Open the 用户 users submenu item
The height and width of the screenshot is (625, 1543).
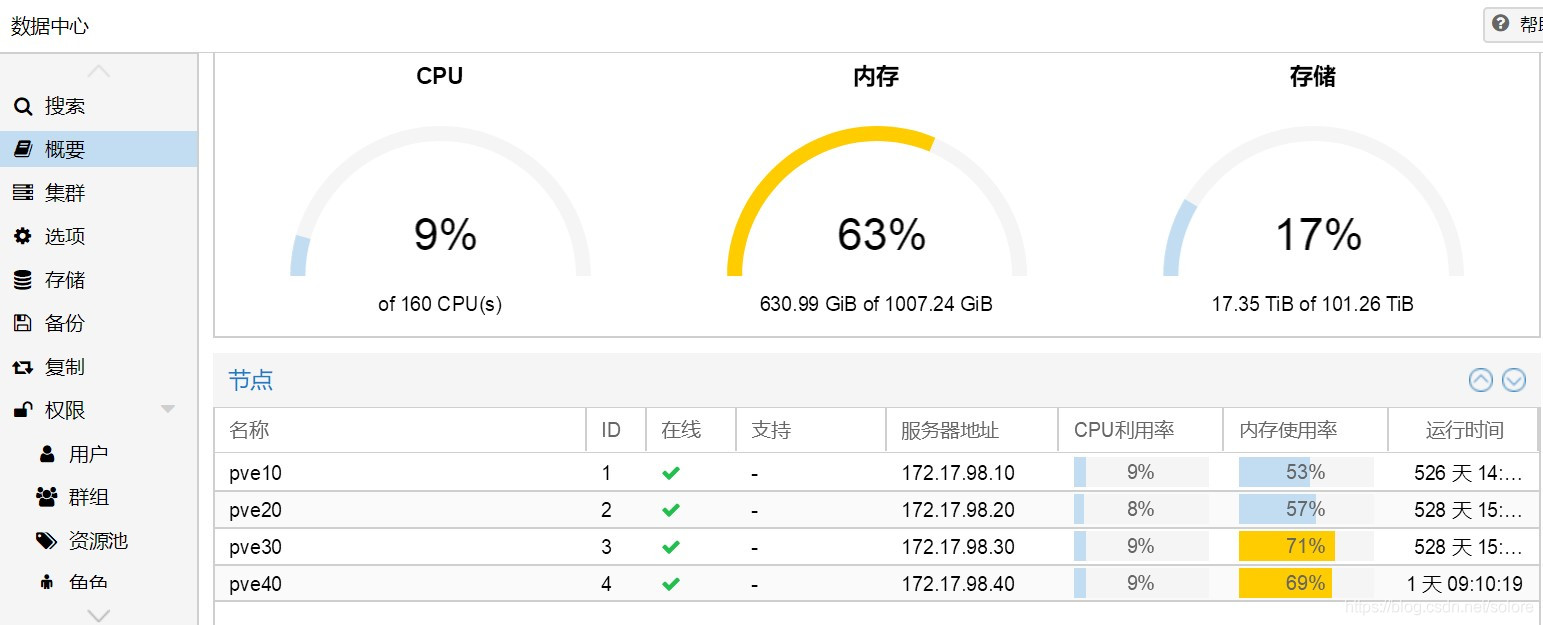(x=98, y=454)
